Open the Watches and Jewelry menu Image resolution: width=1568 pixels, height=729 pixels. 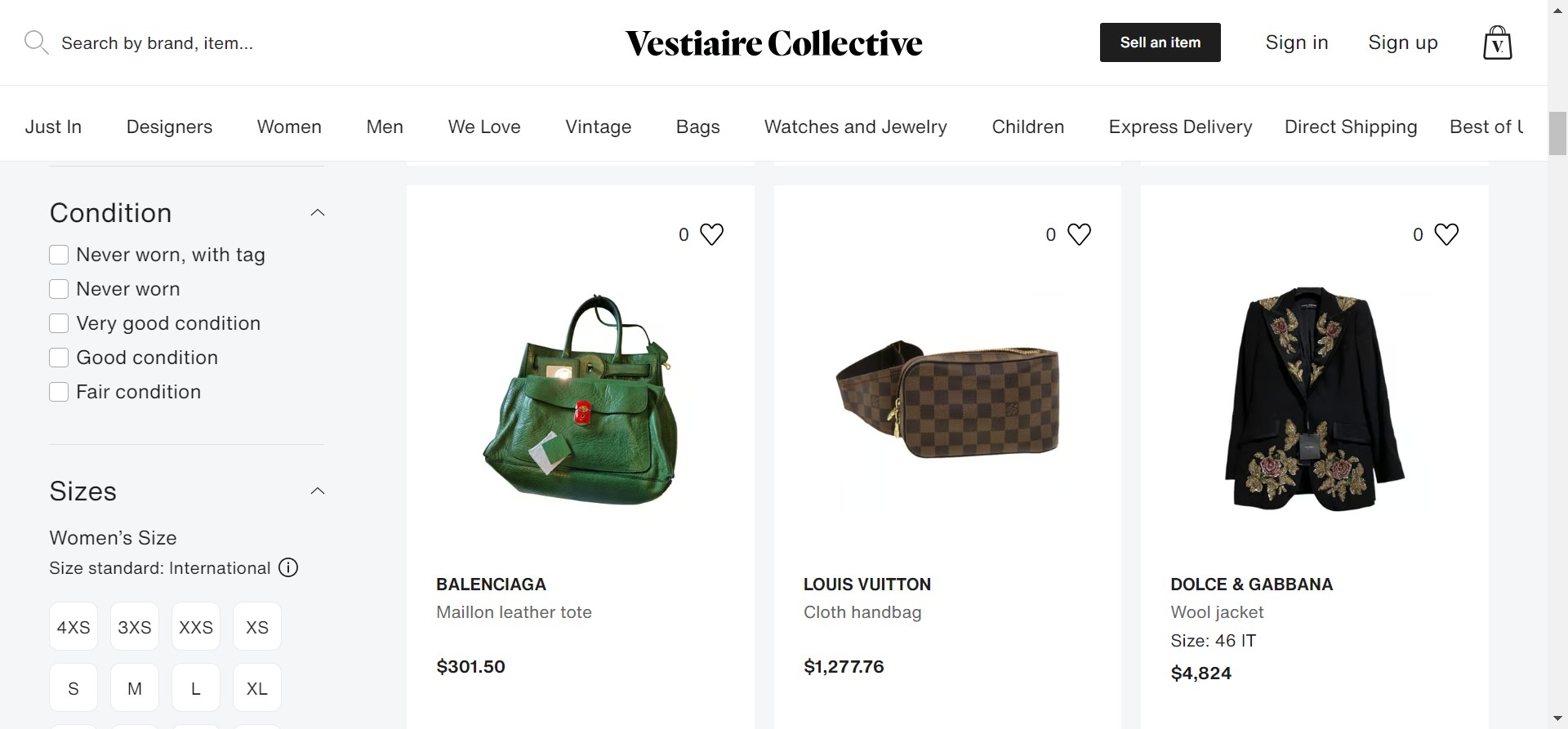(855, 127)
